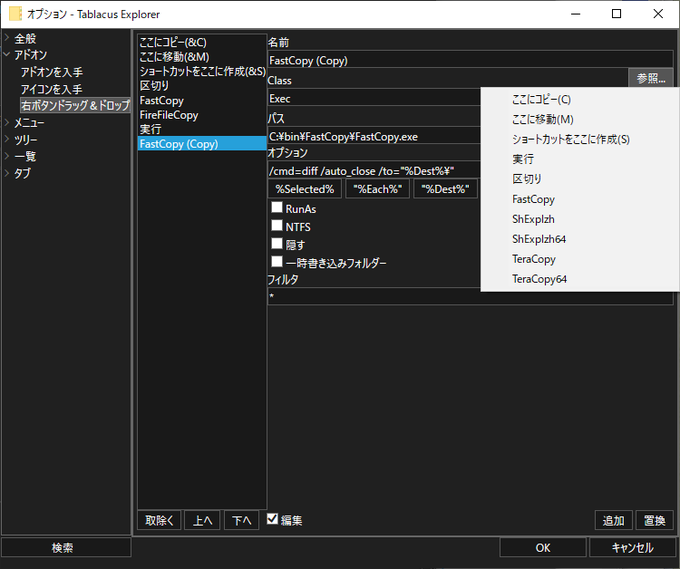The image size is (680, 569).
Task: Close the options window
Action: tap(658, 14)
